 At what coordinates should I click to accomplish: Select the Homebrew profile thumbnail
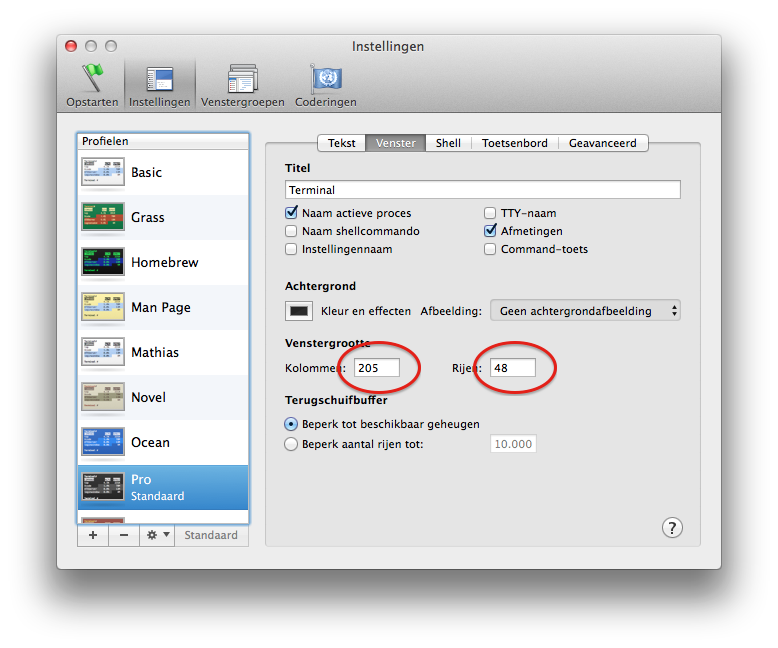pos(103,262)
